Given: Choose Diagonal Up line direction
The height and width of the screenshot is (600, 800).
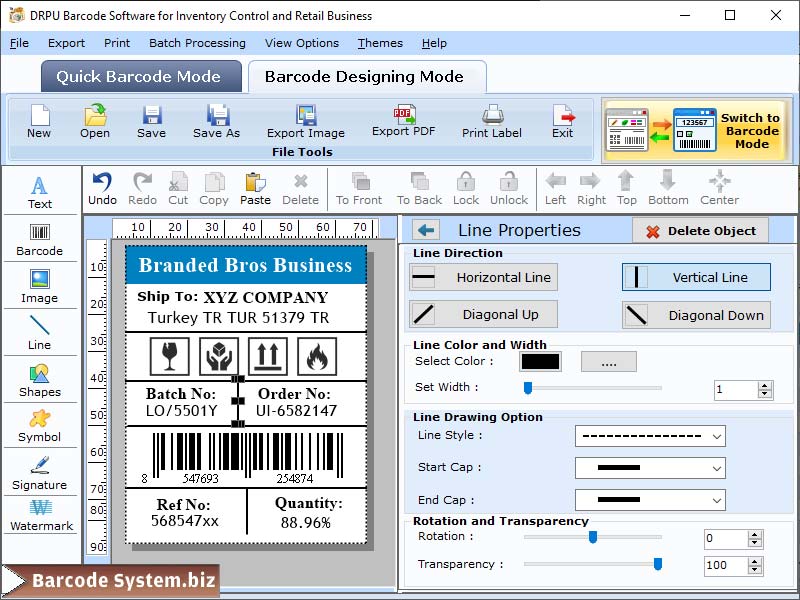Looking at the screenshot, I should pyautogui.click(x=483, y=314).
